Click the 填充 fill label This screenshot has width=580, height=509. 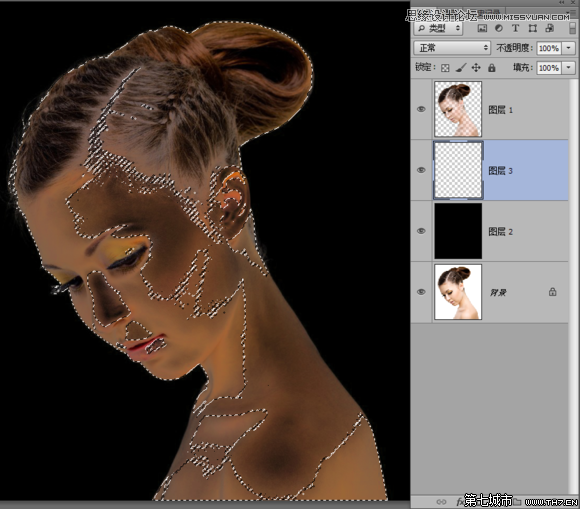tap(523, 68)
